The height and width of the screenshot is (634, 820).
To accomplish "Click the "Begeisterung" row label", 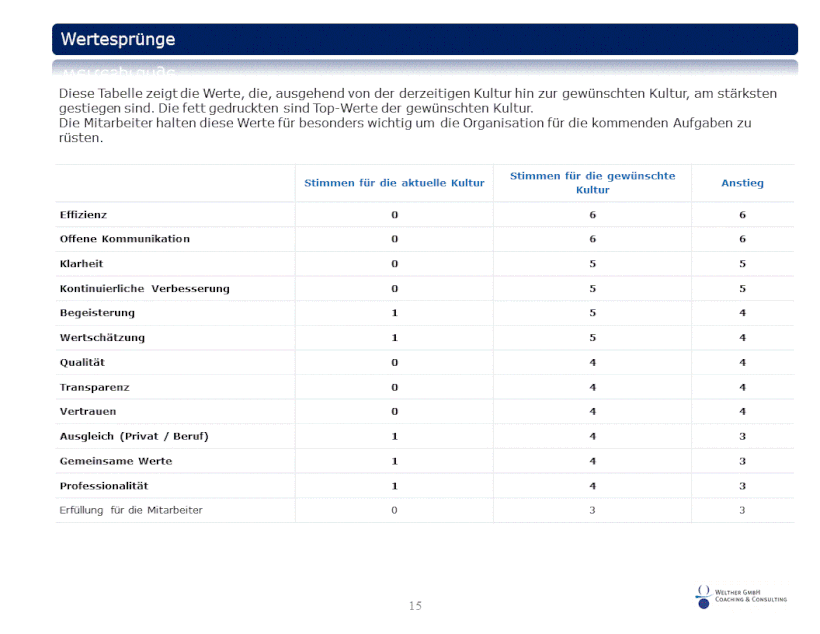I will 97,313.
